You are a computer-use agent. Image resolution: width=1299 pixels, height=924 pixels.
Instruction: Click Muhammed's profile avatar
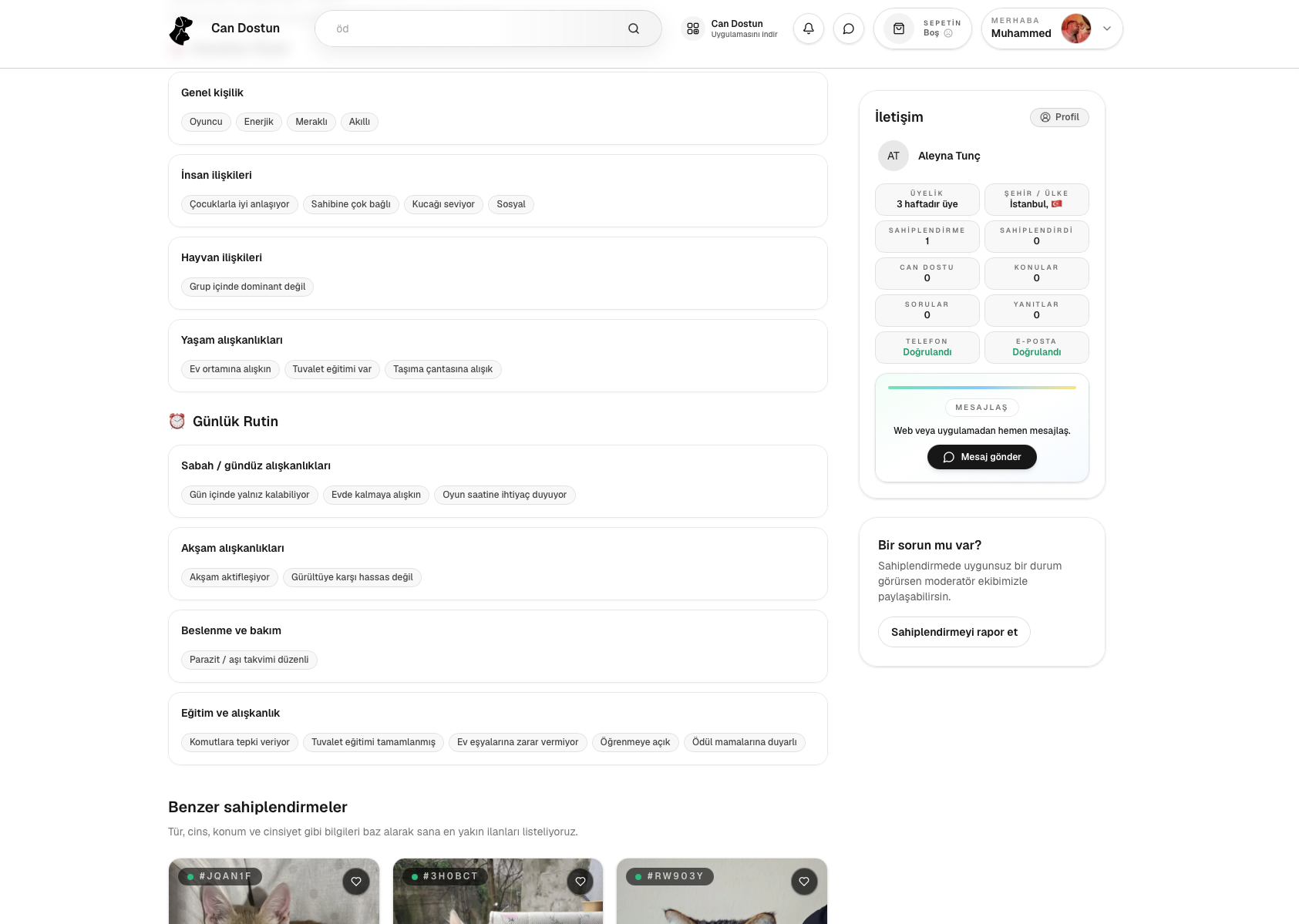pos(1076,29)
